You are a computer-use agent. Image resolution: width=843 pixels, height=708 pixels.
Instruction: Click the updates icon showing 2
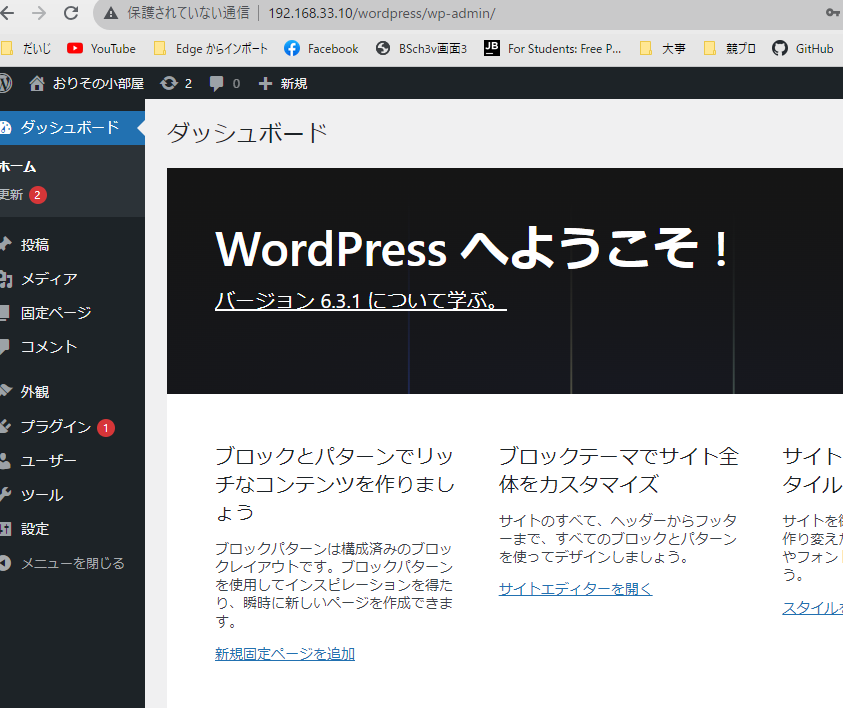tap(176, 83)
